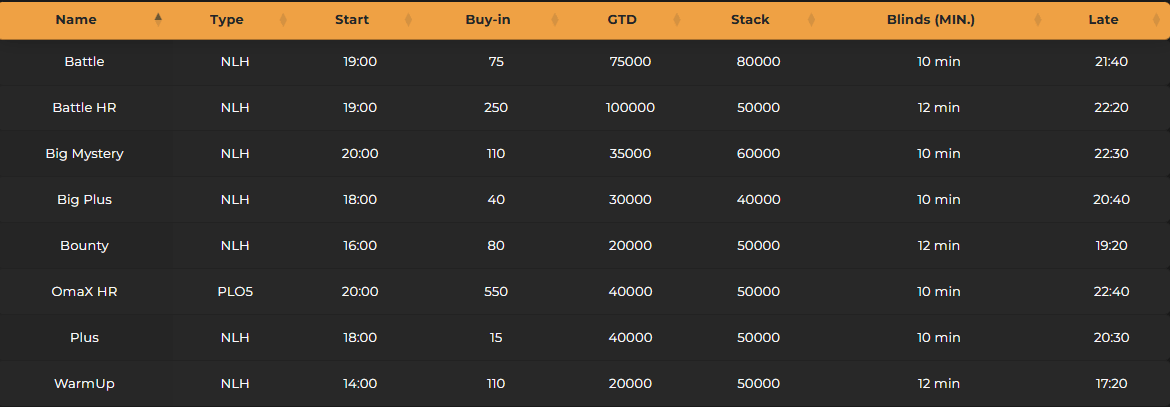The width and height of the screenshot is (1170, 407).
Task: Open the Big Mystery tournament row
Action: (84, 153)
